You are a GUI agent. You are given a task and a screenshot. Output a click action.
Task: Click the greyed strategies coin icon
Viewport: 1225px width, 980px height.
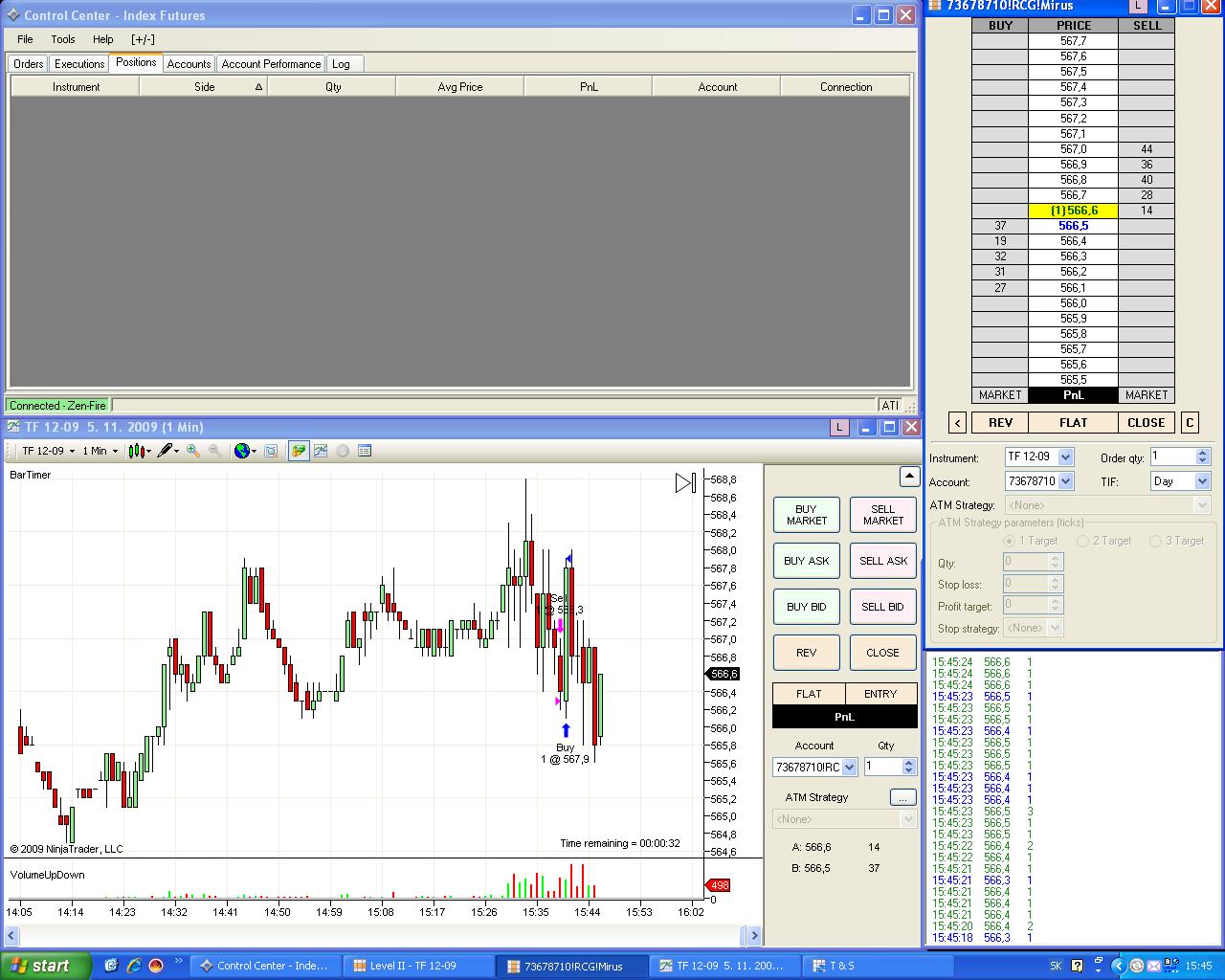click(343, 451)
